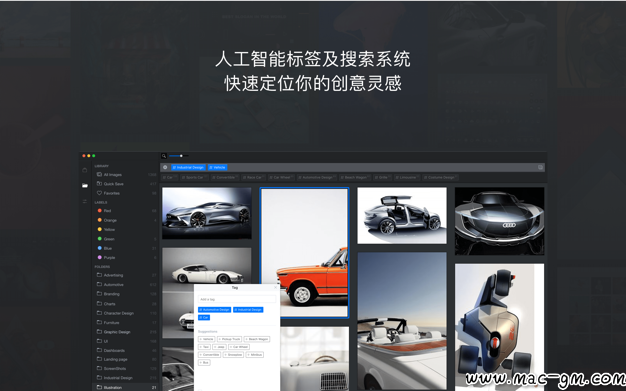Add the Pickup Truck suggested tag
Viewport: 626px width, 391px height.
tap(230, 339)
